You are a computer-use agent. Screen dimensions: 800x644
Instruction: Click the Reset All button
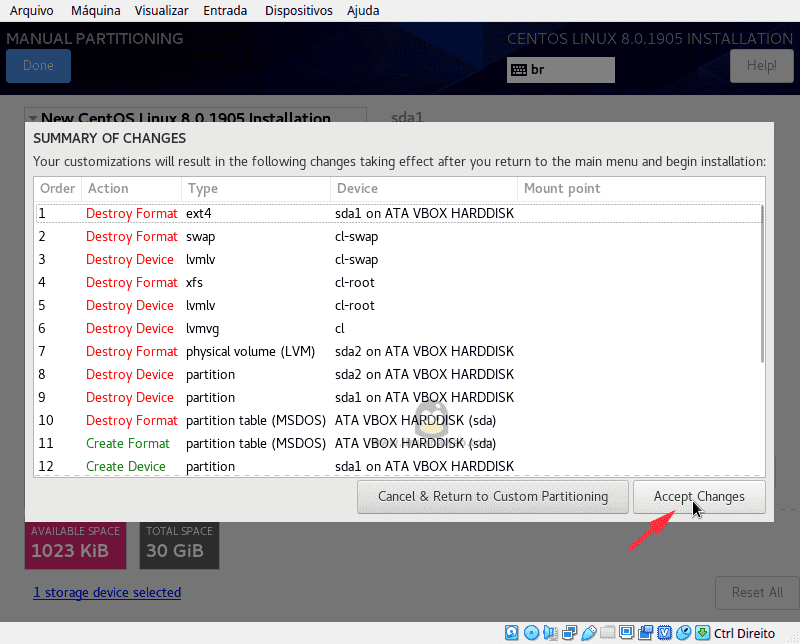pyautogui.click(x=757, y=592)
